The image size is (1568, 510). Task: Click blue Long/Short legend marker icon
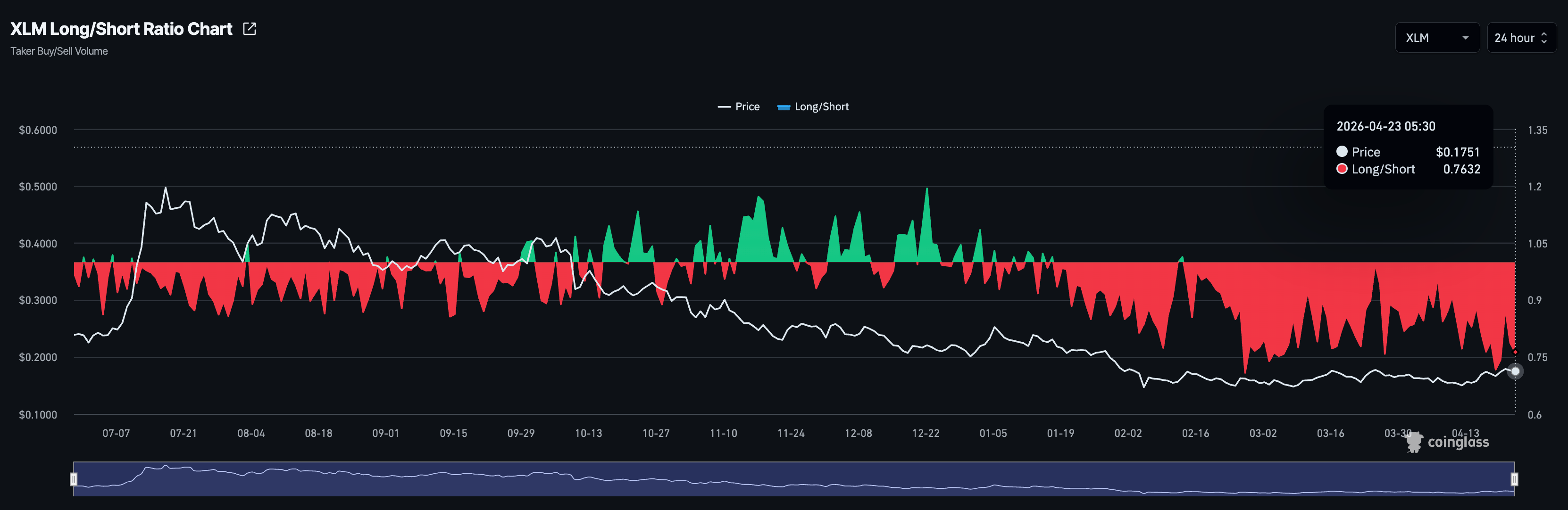784,107
